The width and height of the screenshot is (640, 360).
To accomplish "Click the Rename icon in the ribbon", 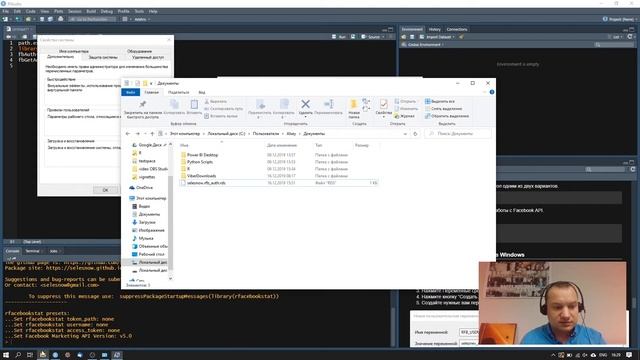I will (329, 104).
